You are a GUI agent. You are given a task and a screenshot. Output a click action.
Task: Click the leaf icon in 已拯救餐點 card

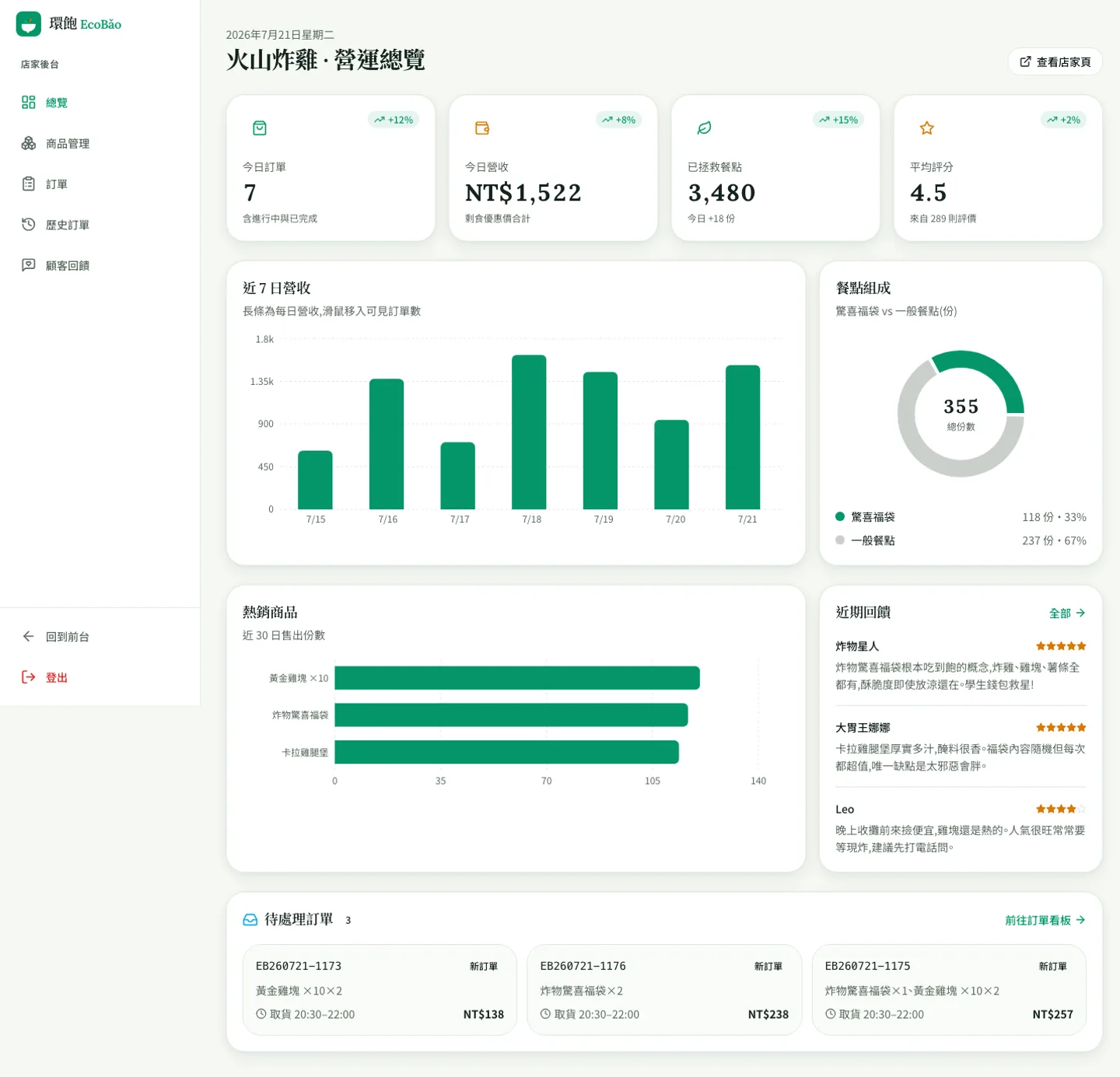point(705,128)
